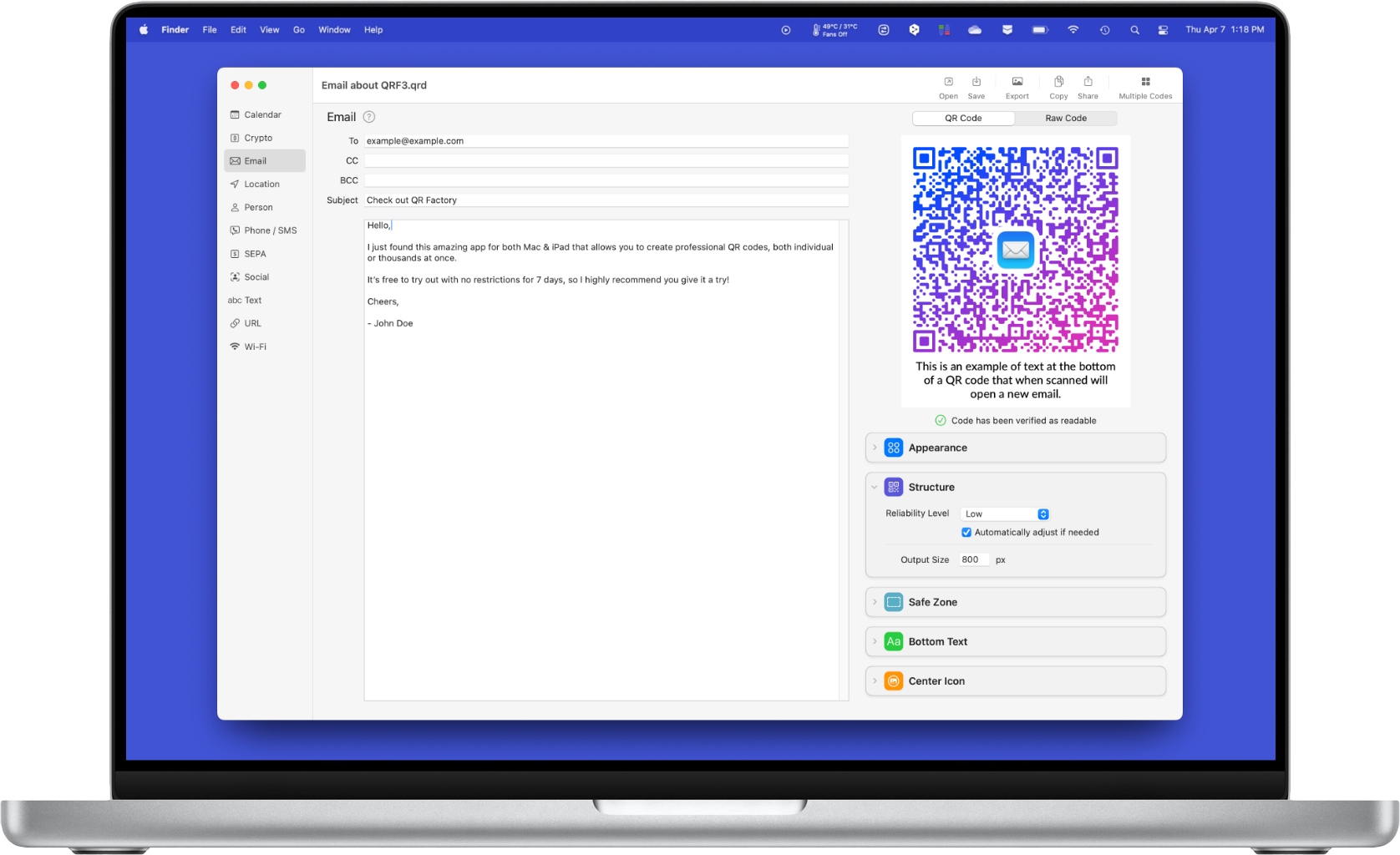Click the mail icon in QR center
This screenshot has height=855, width=1400.
pos(1016,250)
